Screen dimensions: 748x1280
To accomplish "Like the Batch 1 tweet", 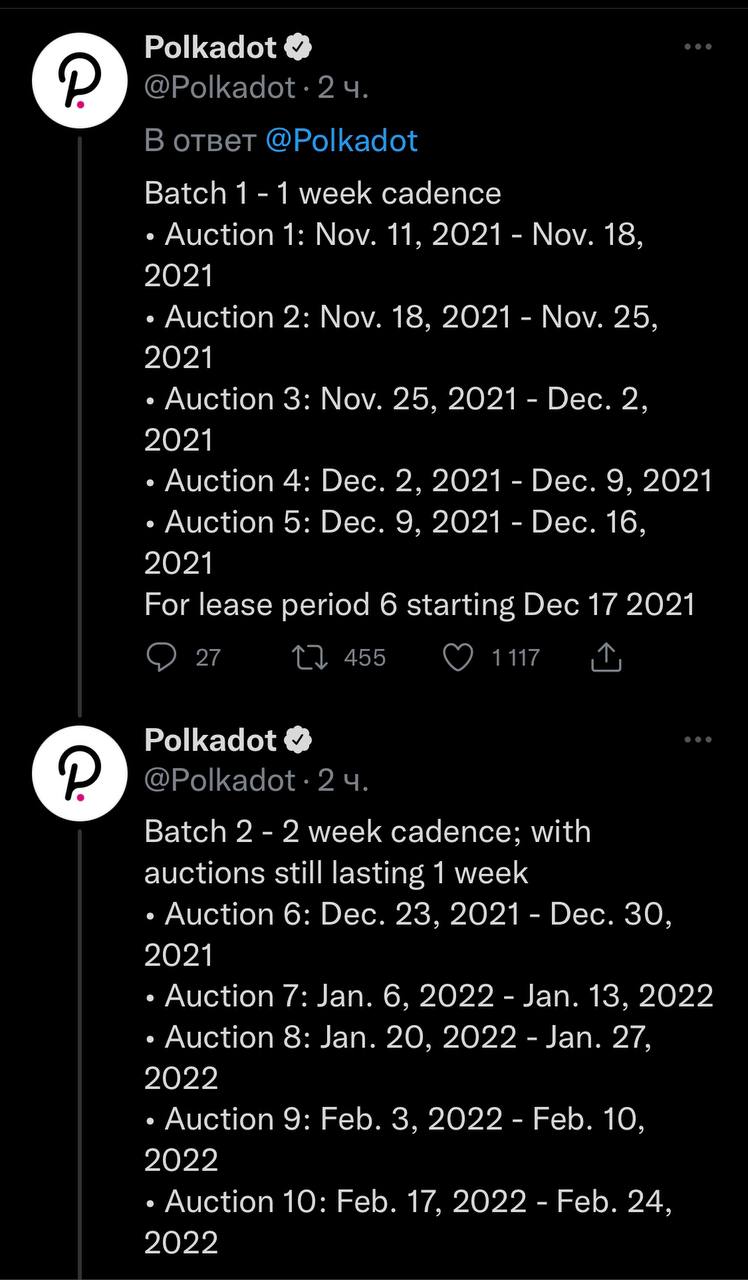I will 457,657.
